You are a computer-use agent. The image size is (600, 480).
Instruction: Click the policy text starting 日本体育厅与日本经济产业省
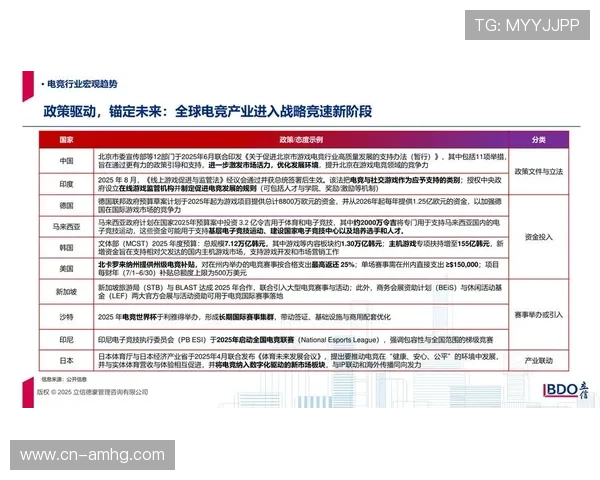click(x=299, y=361)
